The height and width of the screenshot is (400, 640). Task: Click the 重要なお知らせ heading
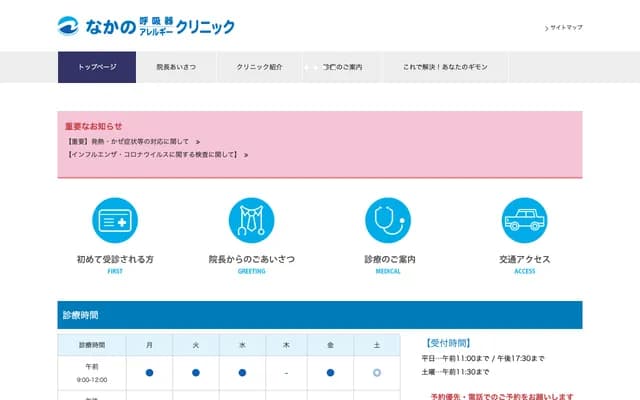[93, 127]
